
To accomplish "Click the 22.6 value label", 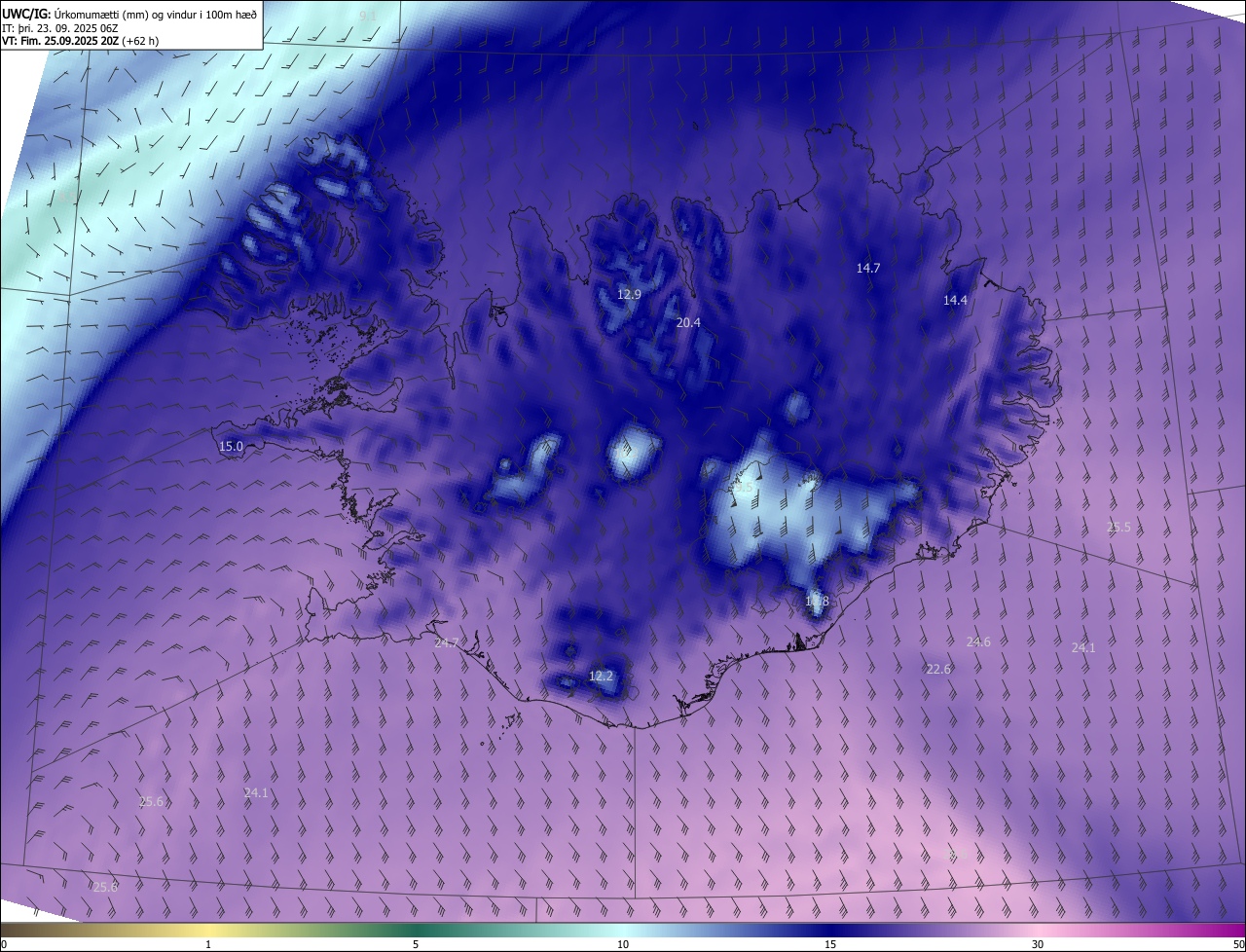I will click(x=938, y=669).
